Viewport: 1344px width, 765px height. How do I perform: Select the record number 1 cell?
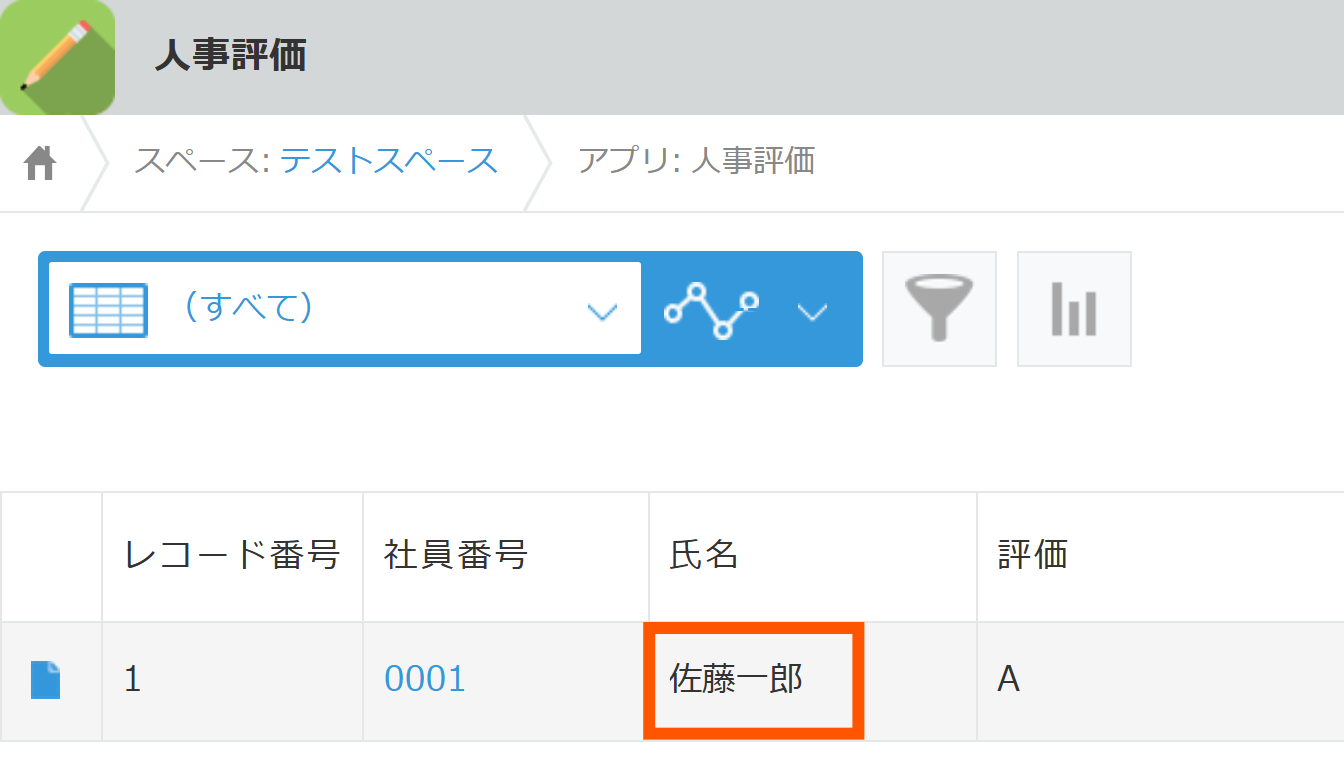[x=133, y=680]
